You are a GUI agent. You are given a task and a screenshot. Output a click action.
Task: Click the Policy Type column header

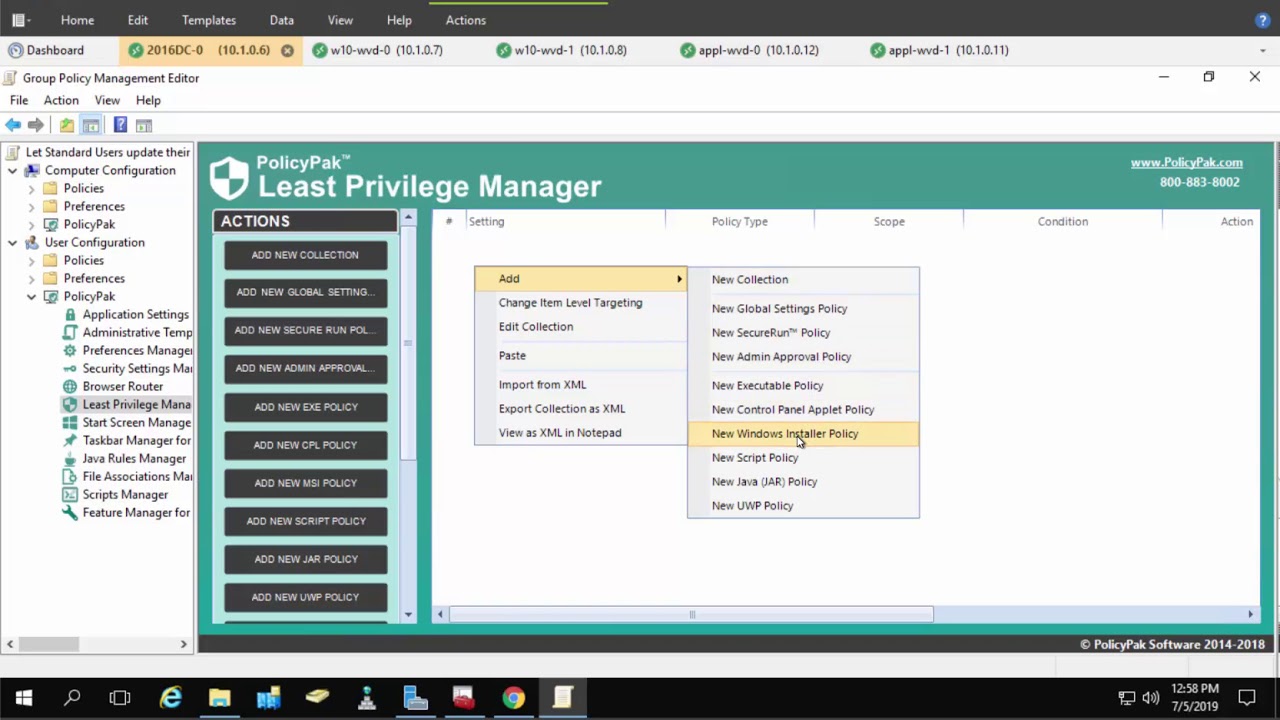(x=740, y=222)
